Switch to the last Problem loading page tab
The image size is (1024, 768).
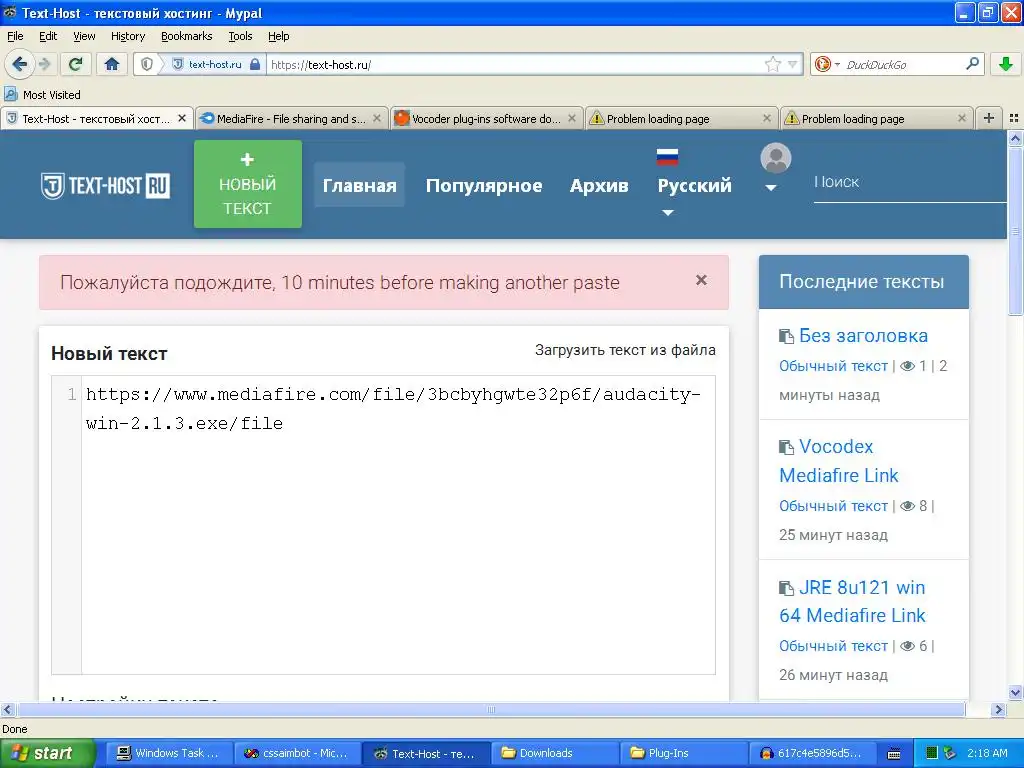coord(876,118)
